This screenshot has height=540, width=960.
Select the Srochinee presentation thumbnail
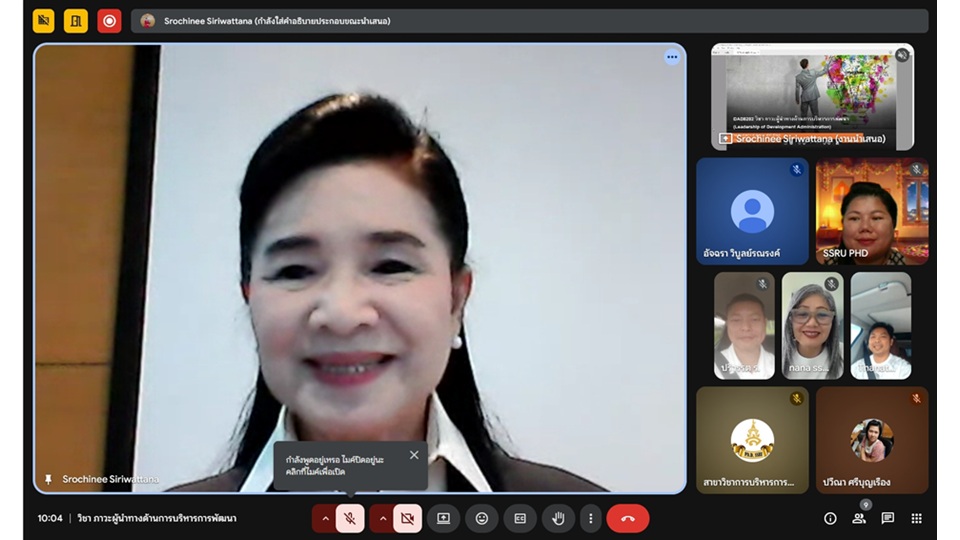point(812,96)
